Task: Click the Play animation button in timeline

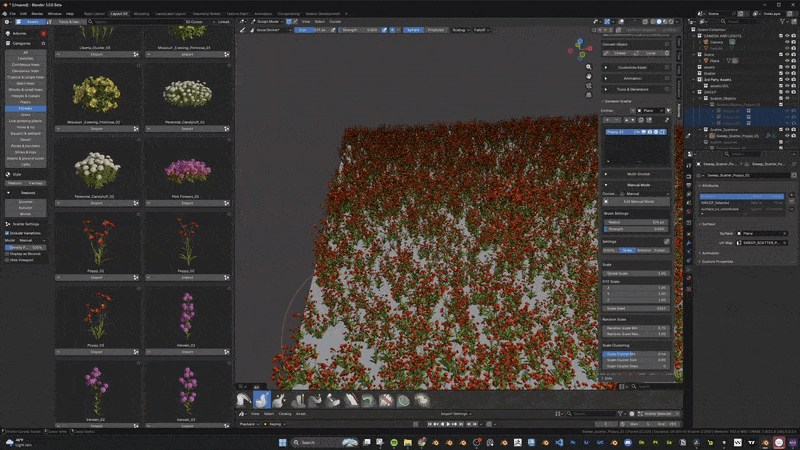Action: click(x=448, y=424)
